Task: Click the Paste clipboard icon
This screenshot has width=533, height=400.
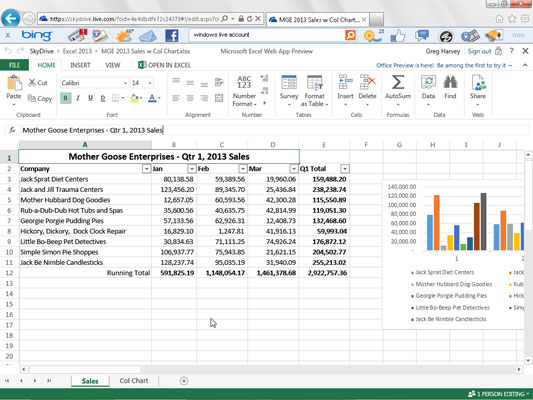Action: [14, 83]
